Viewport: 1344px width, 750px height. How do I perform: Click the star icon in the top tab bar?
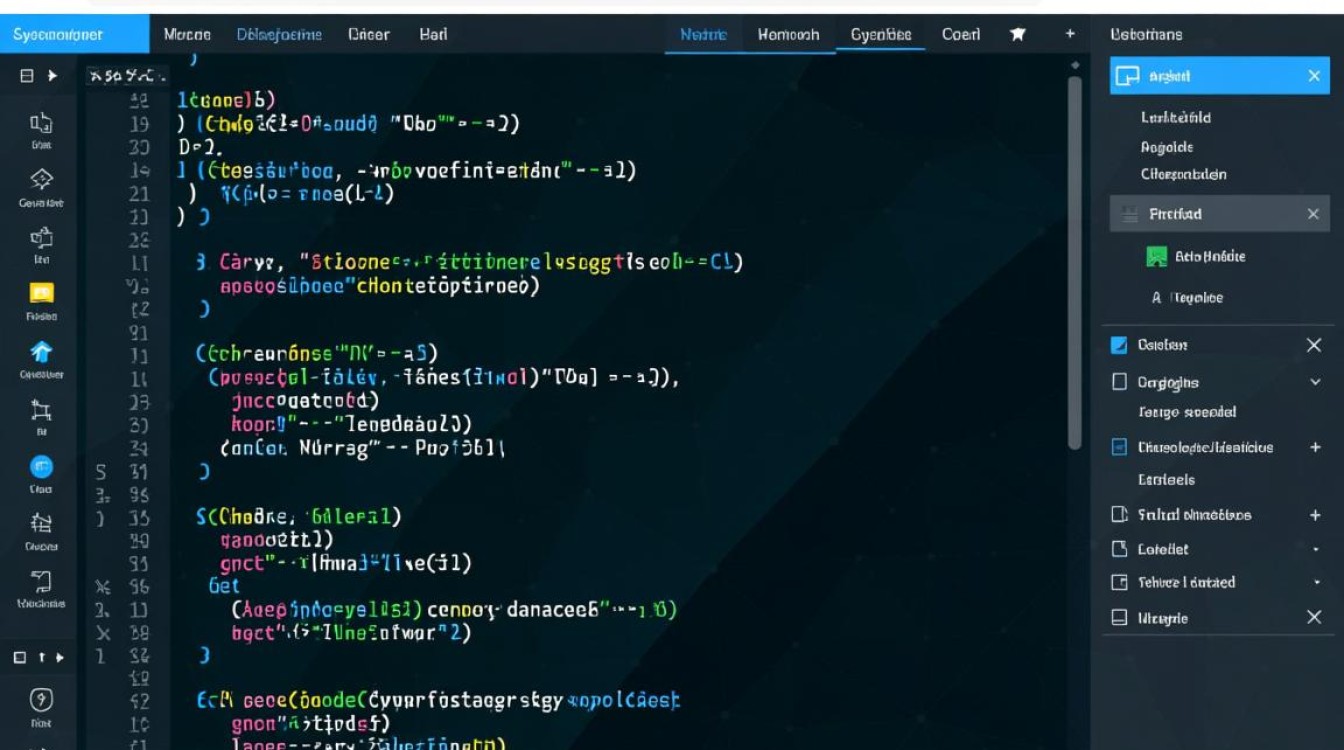click(x=1018, y=34)
